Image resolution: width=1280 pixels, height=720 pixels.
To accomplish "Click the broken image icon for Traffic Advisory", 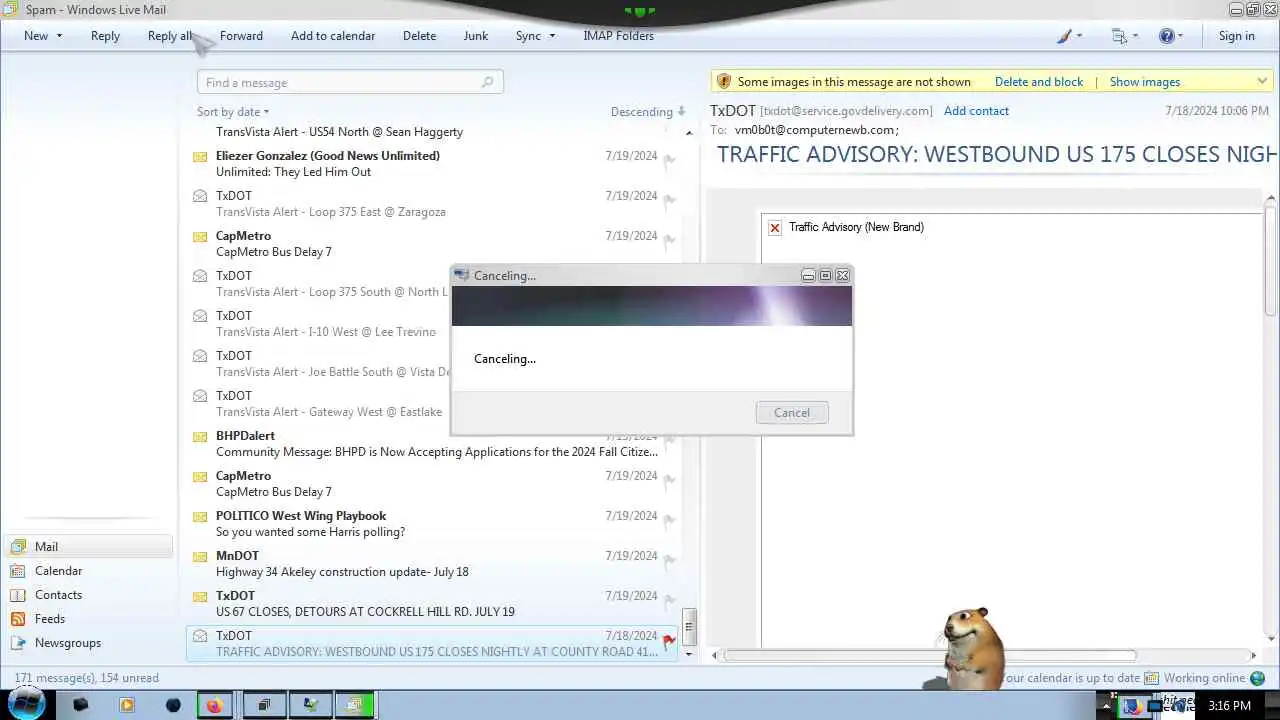I will [x=775, y=228].
